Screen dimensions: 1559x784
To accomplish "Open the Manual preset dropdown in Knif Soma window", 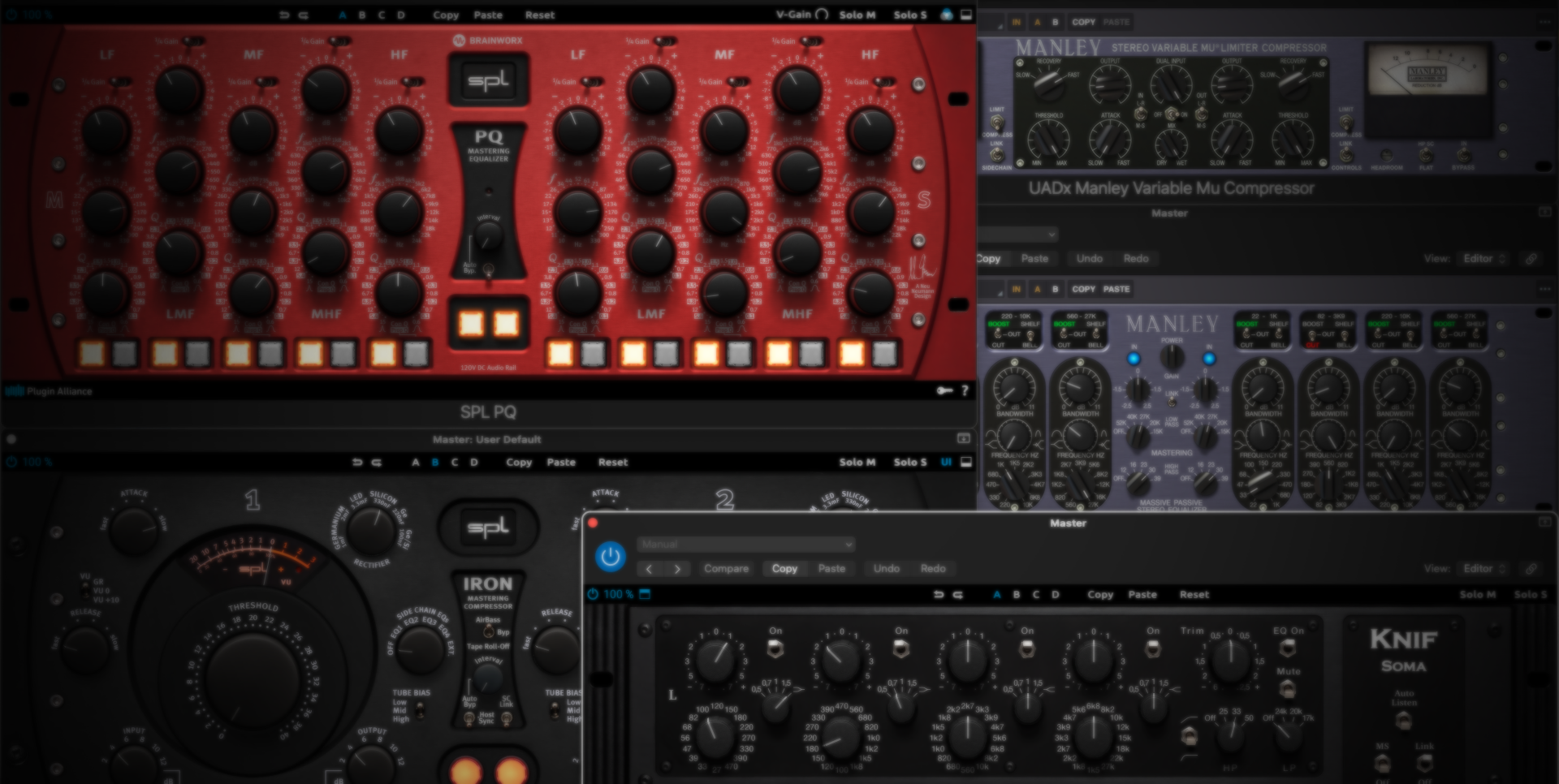I will click(x=745, y=544).
